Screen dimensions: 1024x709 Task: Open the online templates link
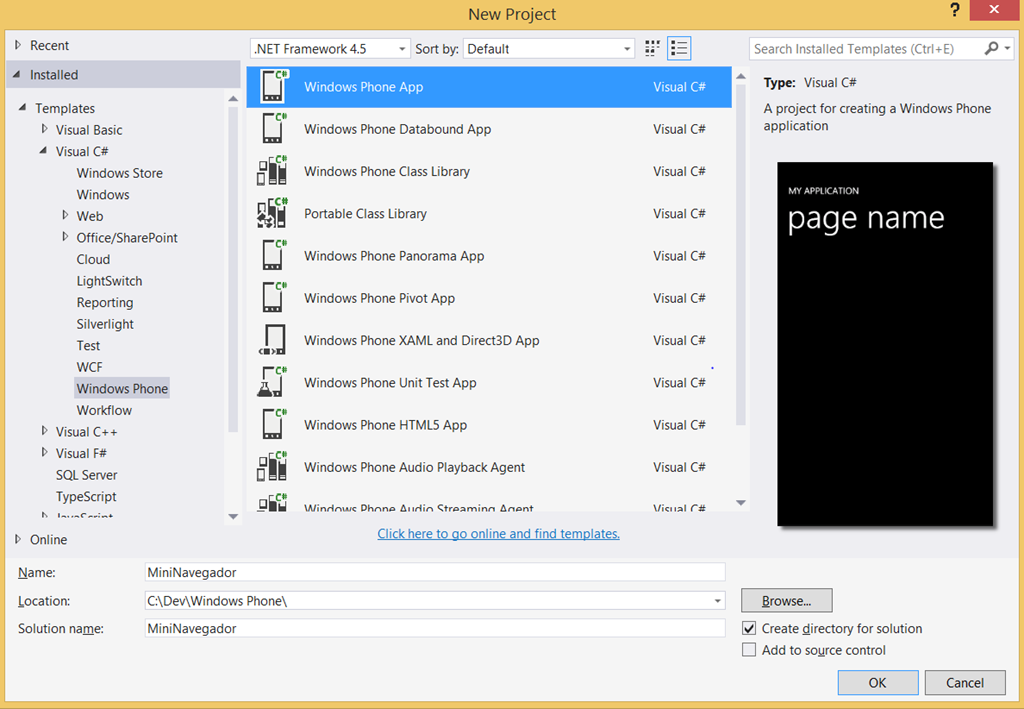click(498, 533)
